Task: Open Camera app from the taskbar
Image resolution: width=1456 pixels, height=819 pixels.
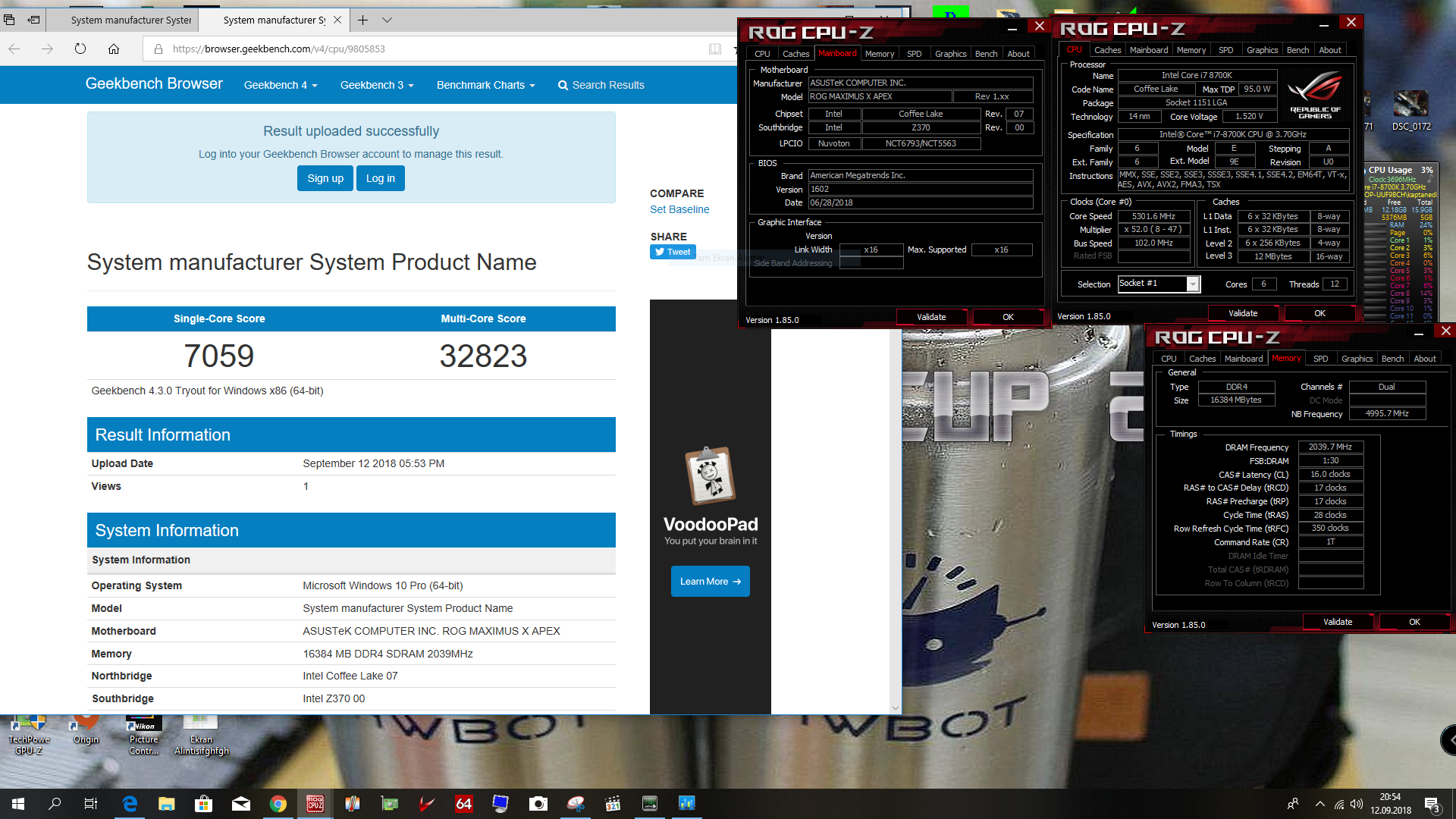Action: pos(538,804)
